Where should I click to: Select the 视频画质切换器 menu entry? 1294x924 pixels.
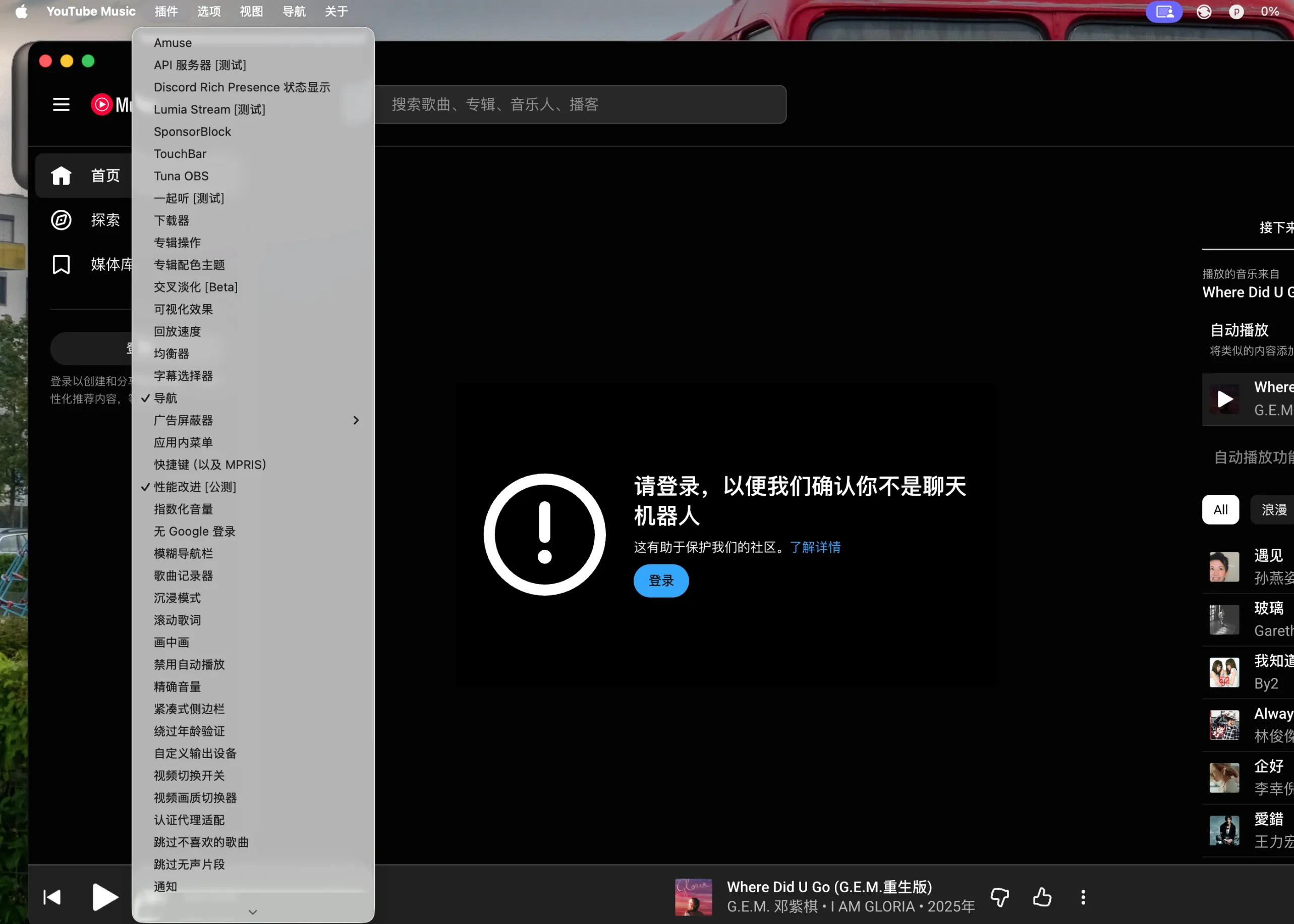[x=253, y=798]
